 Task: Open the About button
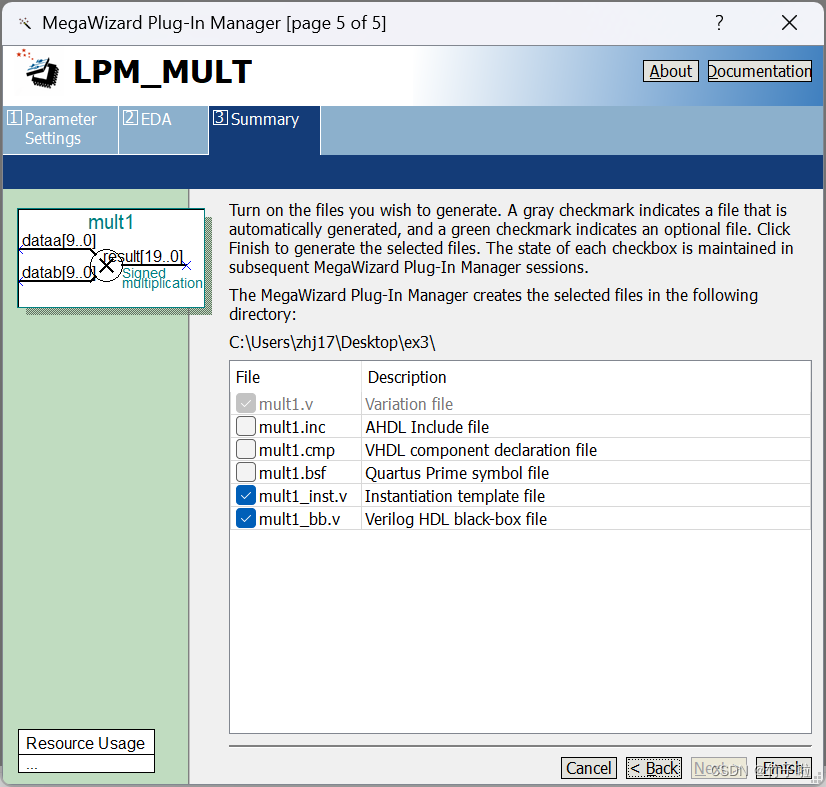click(671, 71)
